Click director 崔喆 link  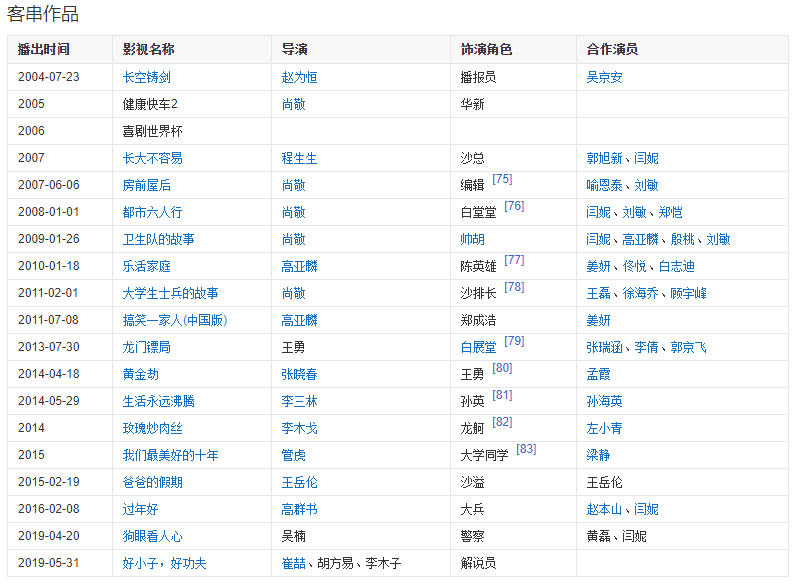click(x=293, y=563)
